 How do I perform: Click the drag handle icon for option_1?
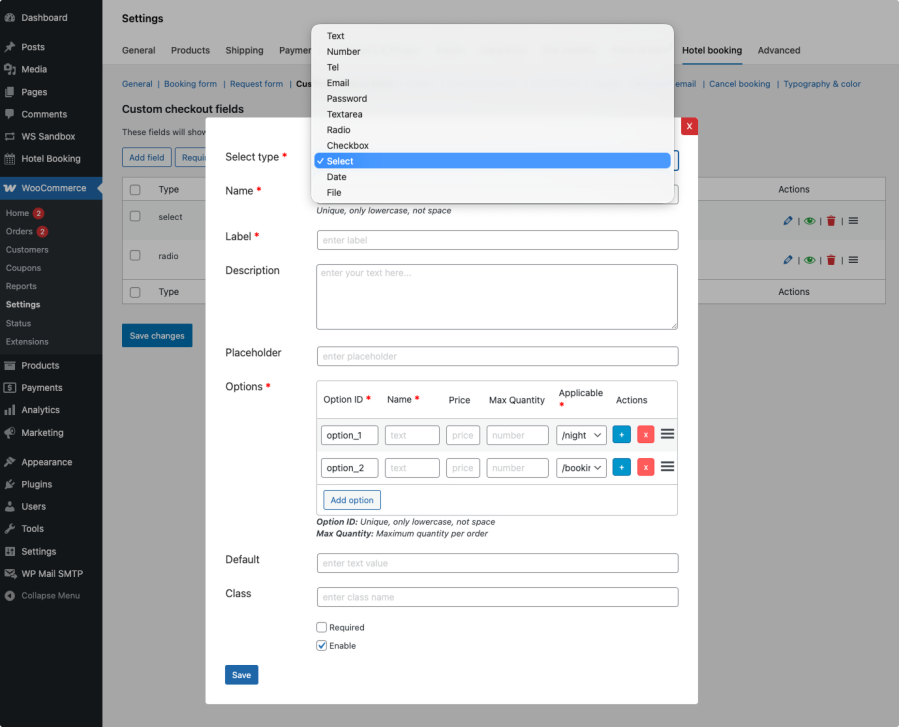(667, 434)
